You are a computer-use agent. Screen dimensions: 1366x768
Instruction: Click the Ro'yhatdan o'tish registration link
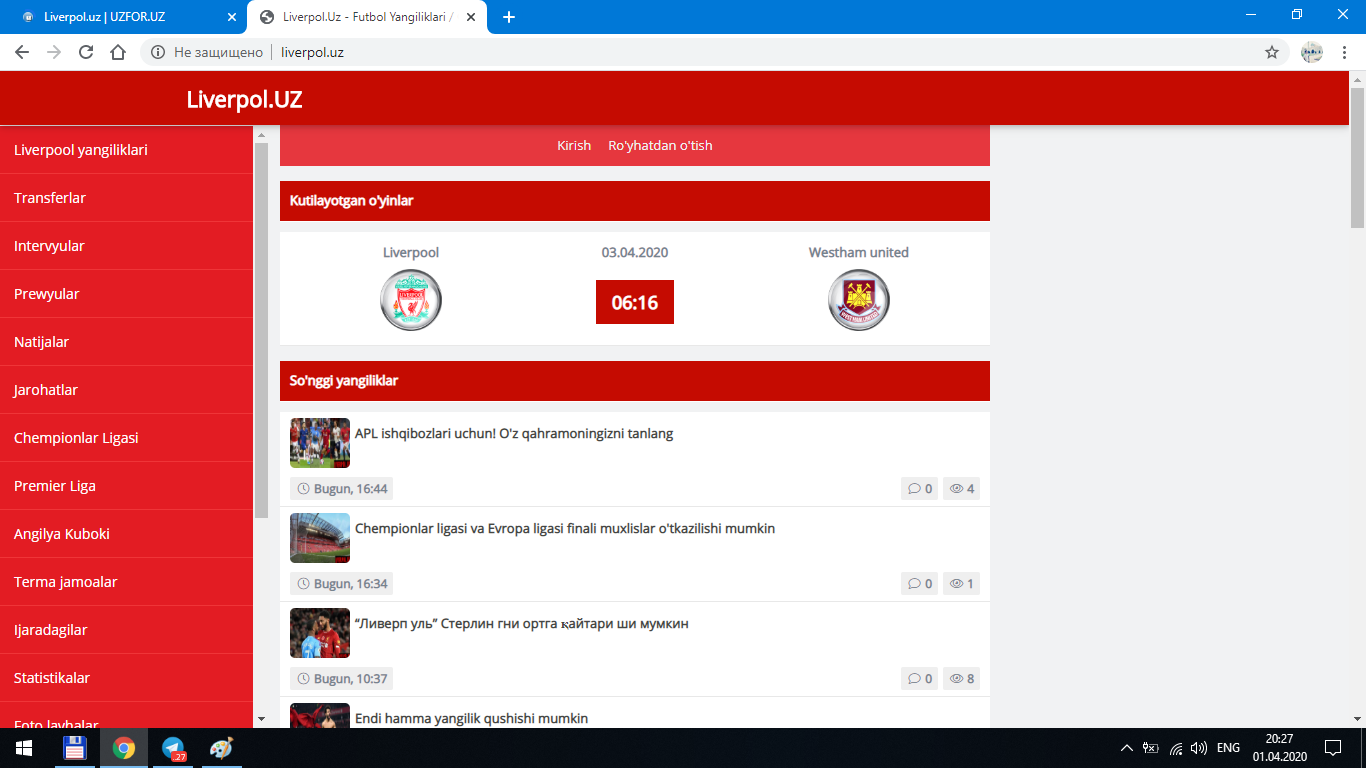tap(660, 146)
